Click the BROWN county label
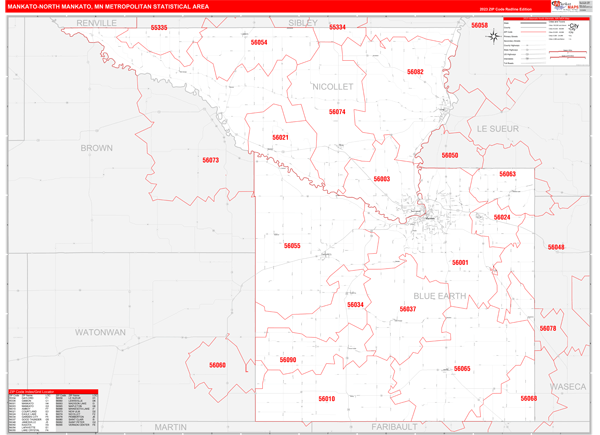This screenshot has width=600, height=435. pyautogui.click(x=97, y=147)
